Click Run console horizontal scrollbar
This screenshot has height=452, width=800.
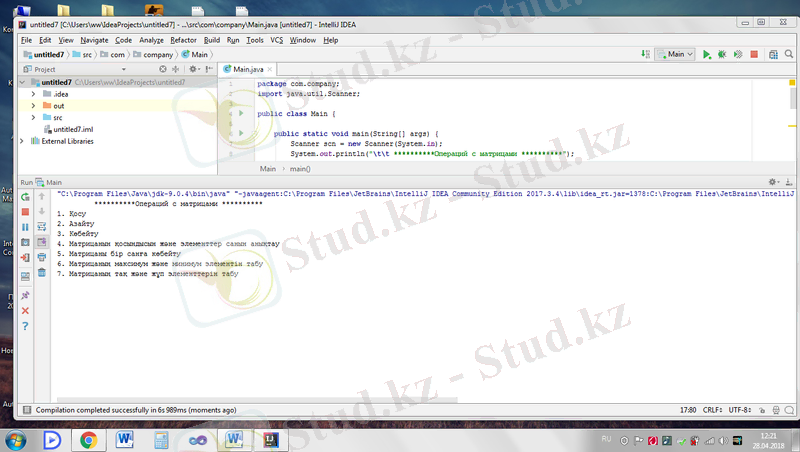[257, 400]
